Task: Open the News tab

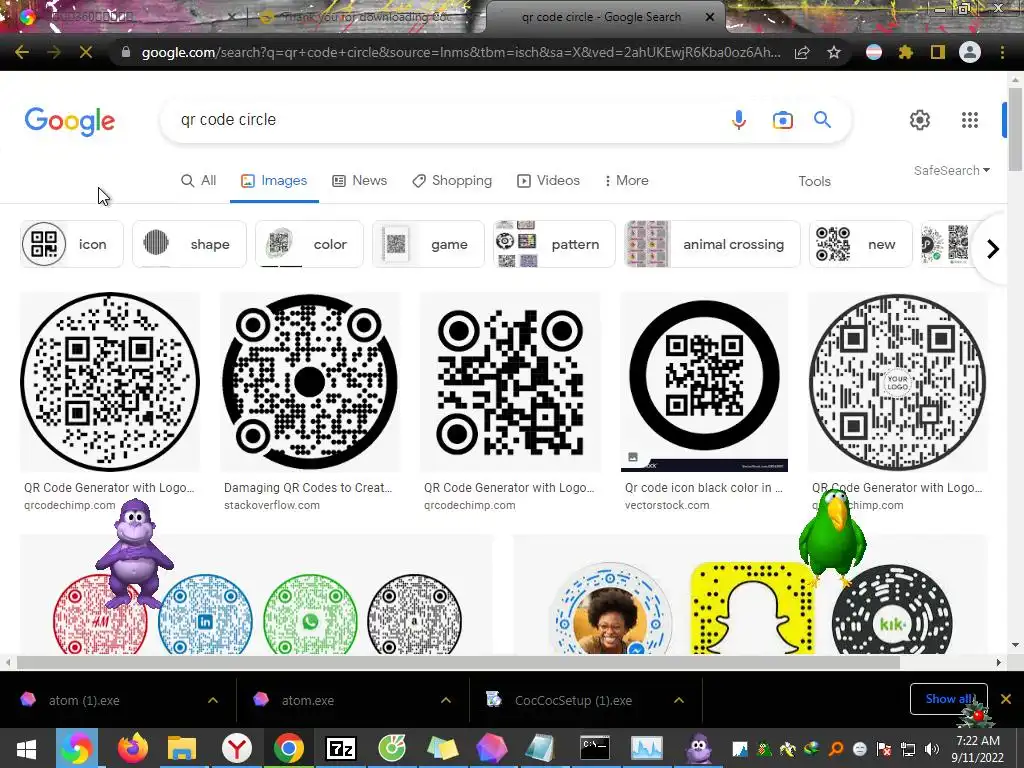Action: [x=360, y=181]
